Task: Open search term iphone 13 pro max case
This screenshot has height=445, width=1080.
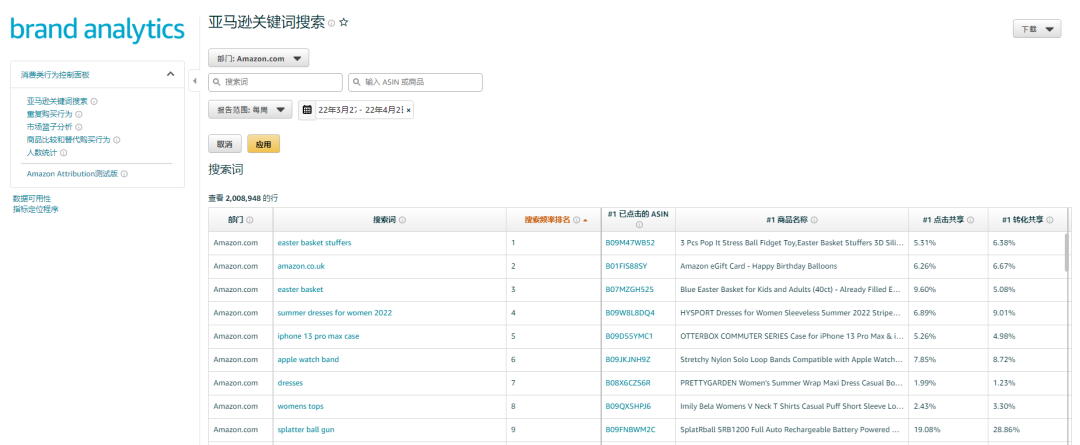Action: point(318,336)
